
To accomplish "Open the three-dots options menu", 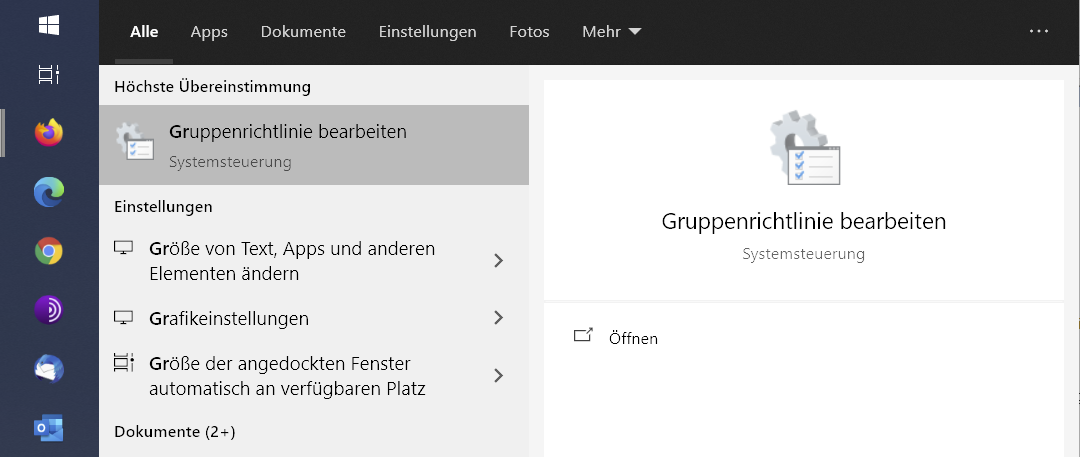I will point(1039,31).
